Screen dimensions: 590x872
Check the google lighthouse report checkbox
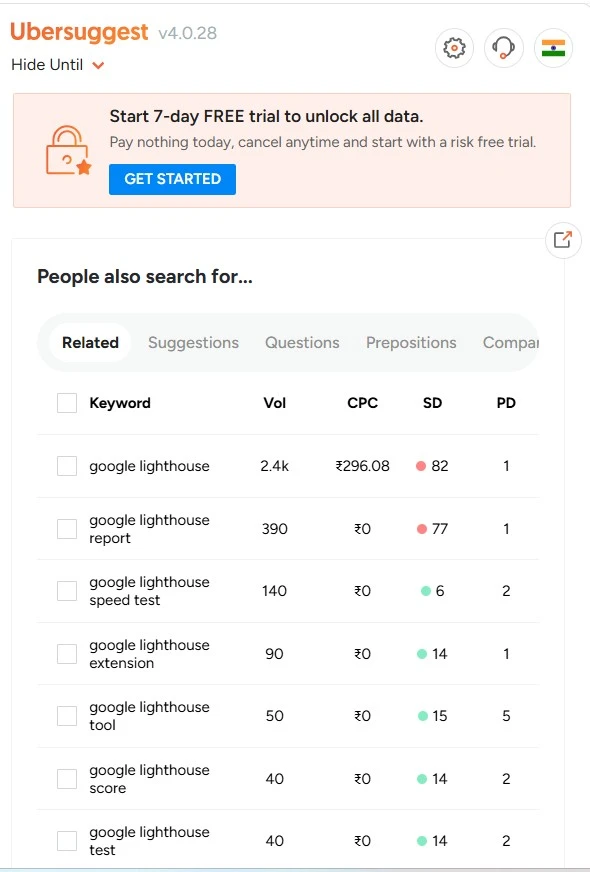tap(66, 528)
